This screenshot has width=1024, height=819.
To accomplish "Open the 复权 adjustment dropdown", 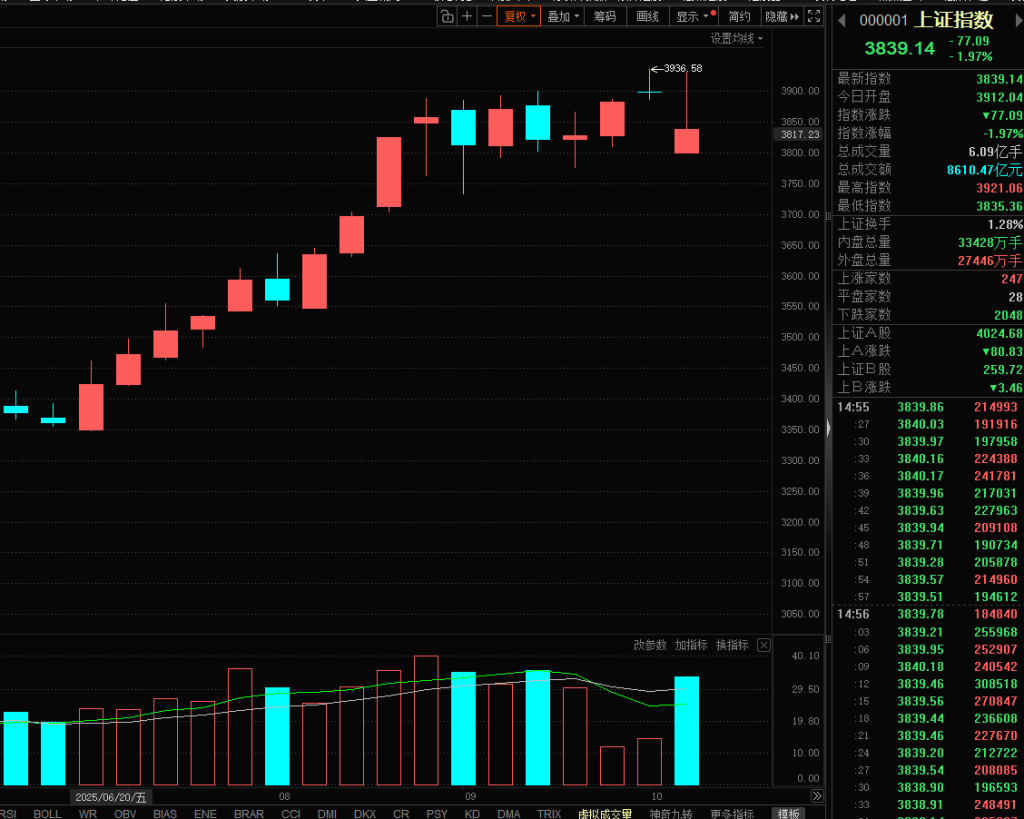I will coord(519,16).
